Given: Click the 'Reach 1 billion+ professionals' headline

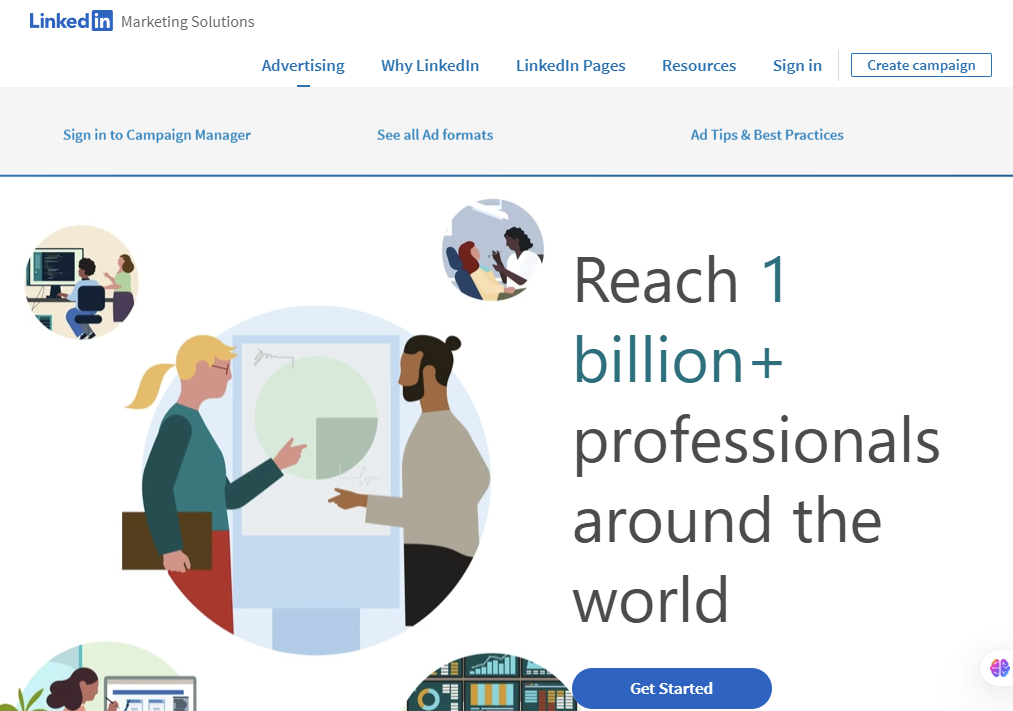Looking at the screenshot, I should point(756,439).
